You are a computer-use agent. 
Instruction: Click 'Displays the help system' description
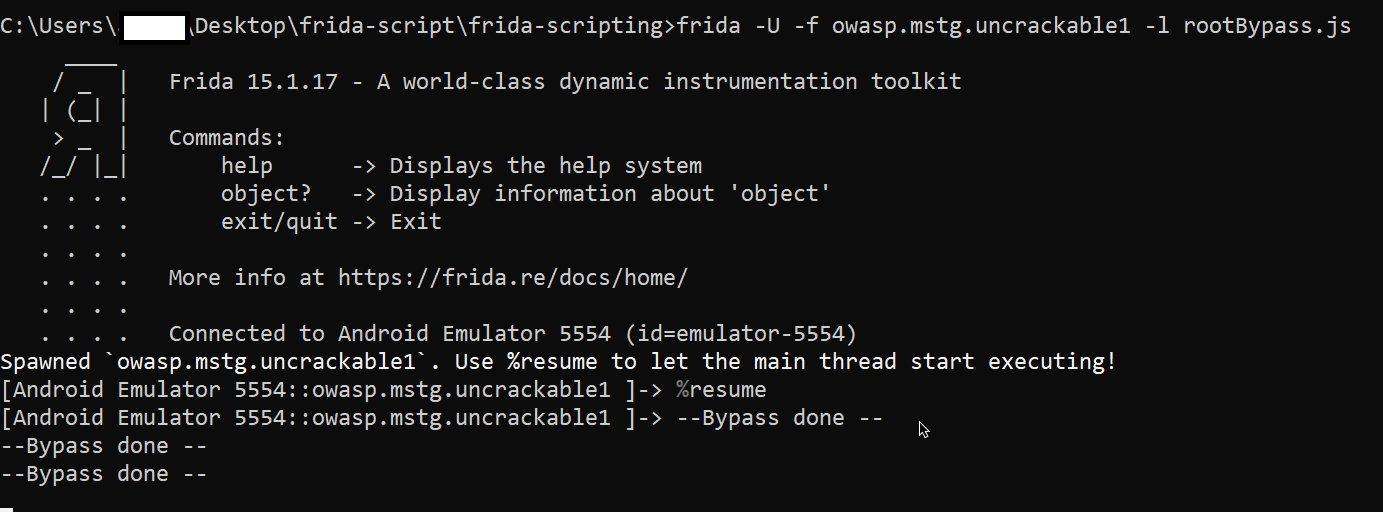545,165
